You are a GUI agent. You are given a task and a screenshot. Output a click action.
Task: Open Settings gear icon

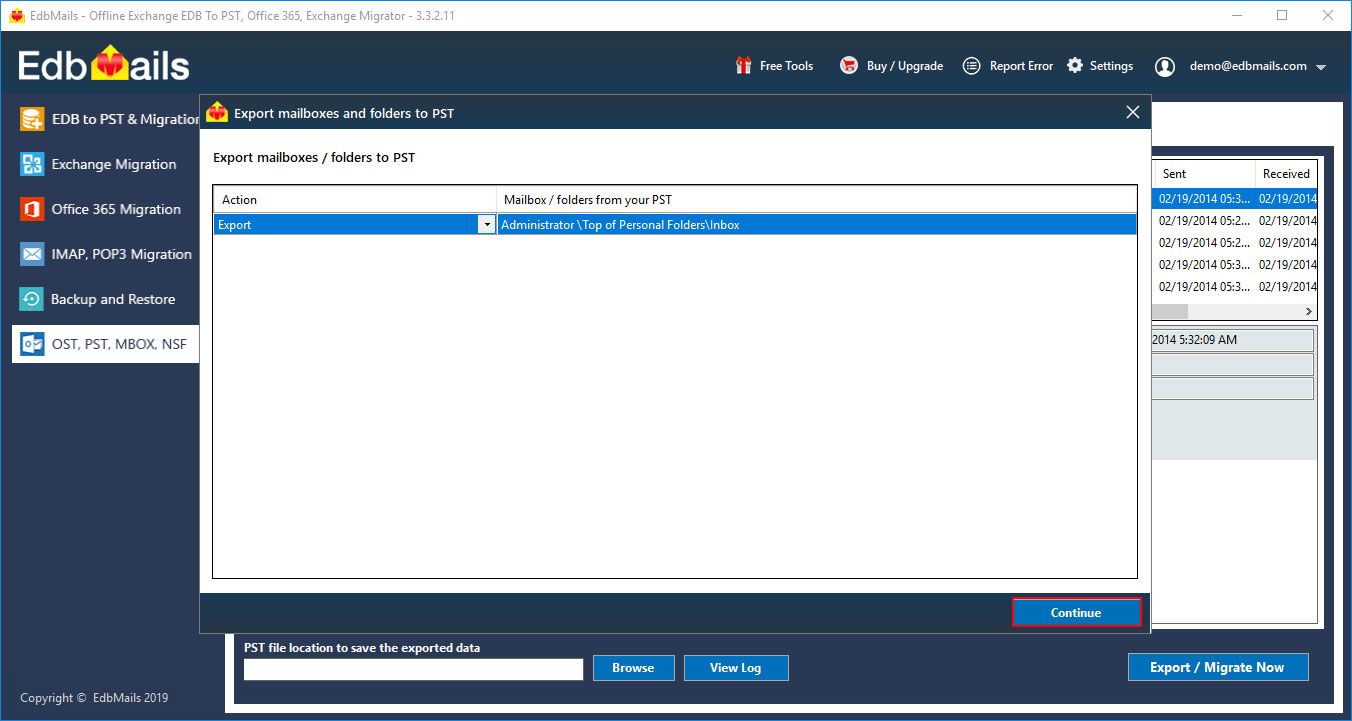[x=1075, y=66]
